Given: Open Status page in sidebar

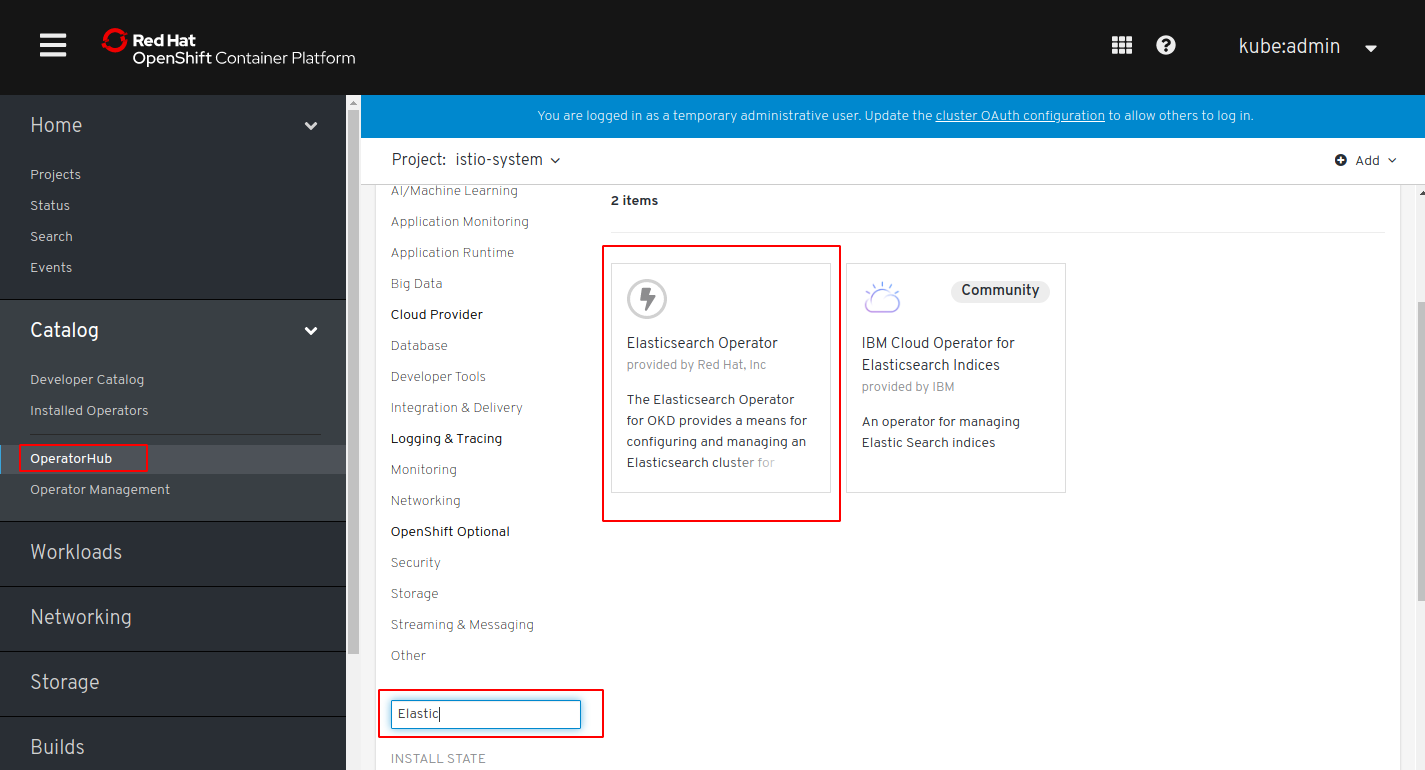Looking at the screenshot, I should (x=50, y=205).
